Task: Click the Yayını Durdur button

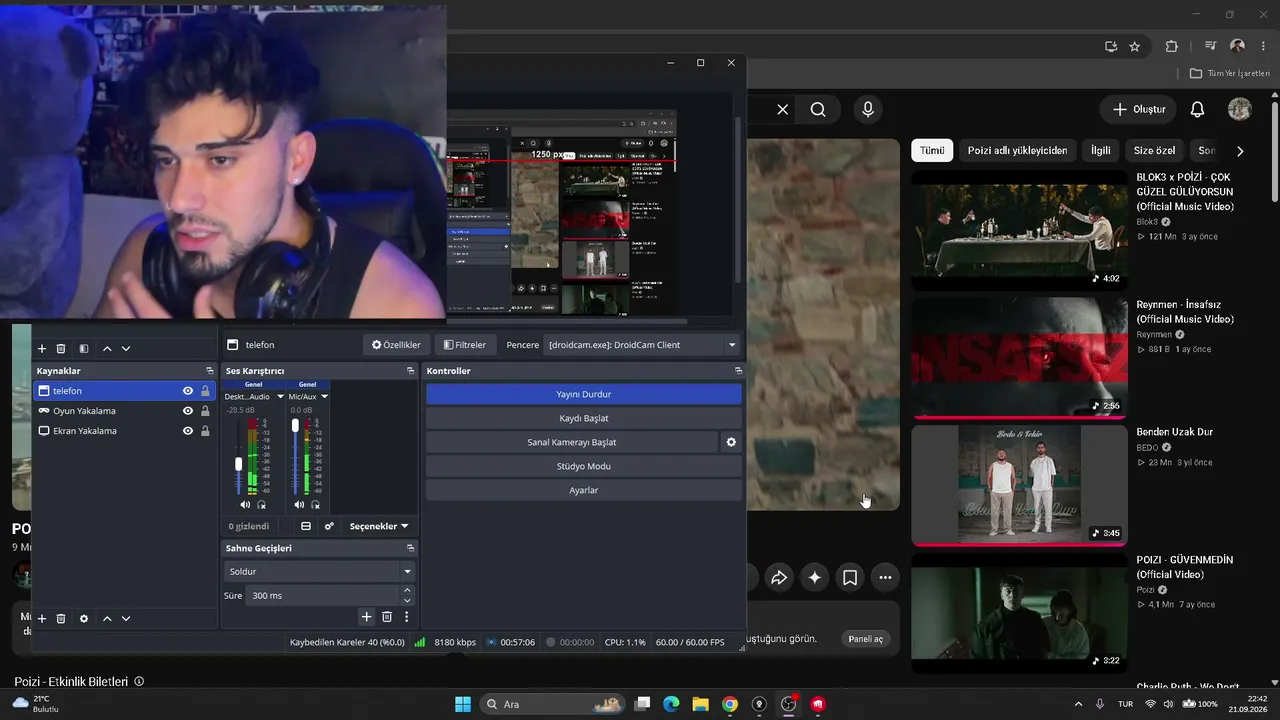Action: tap(584, 394)
